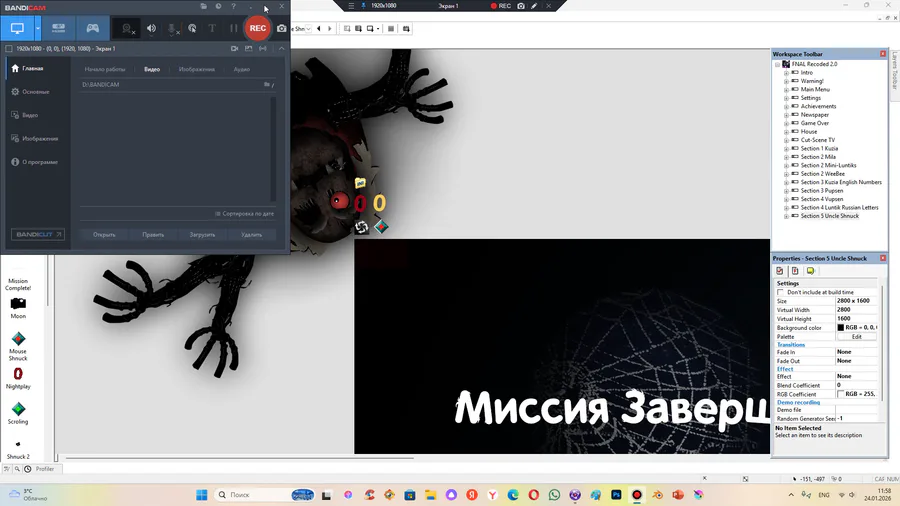This screenshot has height=506, width=900.
Task: Toggle Bandicam microphone recording
Action: coord(172,28)
